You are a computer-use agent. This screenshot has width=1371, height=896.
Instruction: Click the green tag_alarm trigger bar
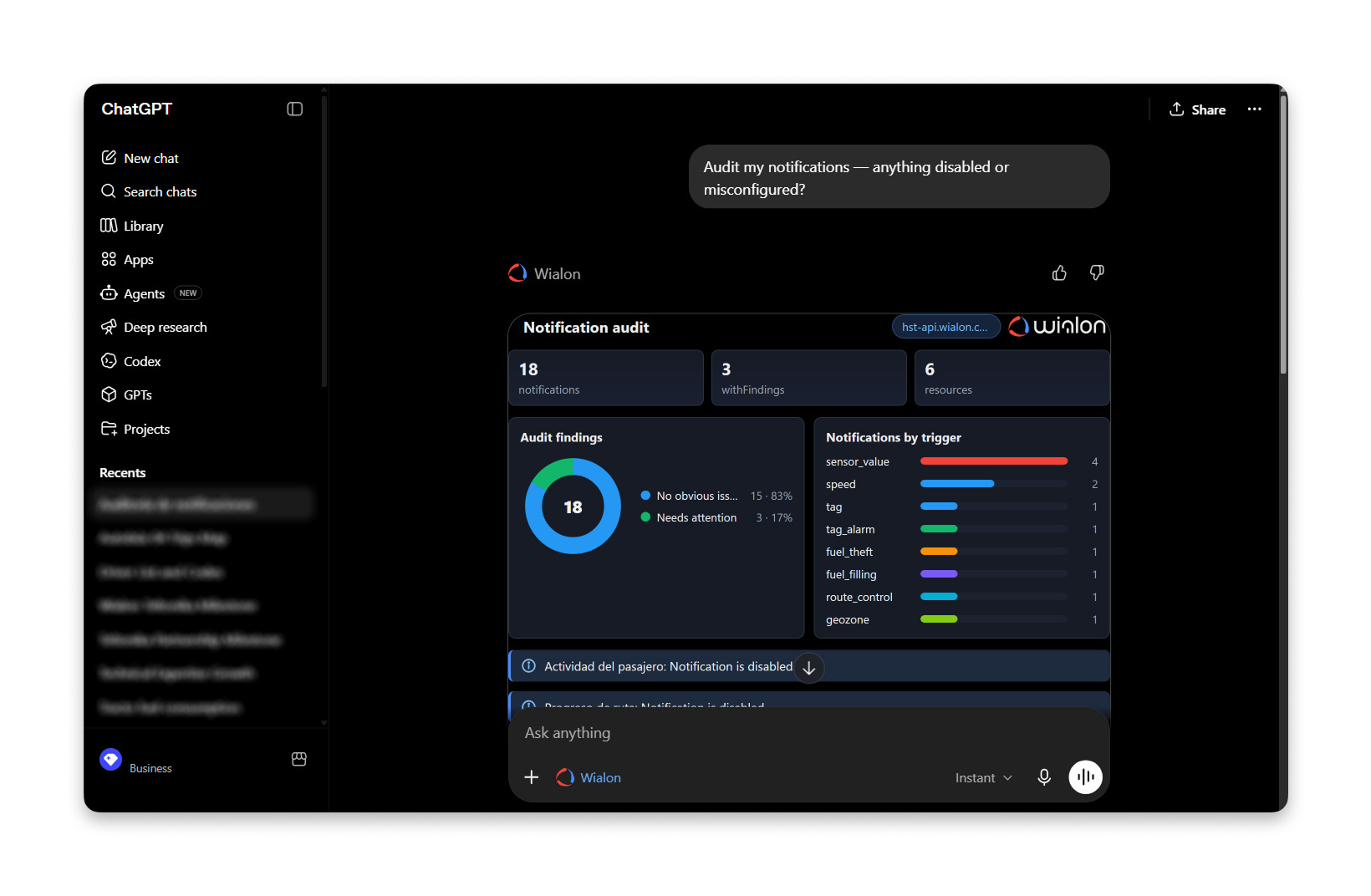click(939, 529)
